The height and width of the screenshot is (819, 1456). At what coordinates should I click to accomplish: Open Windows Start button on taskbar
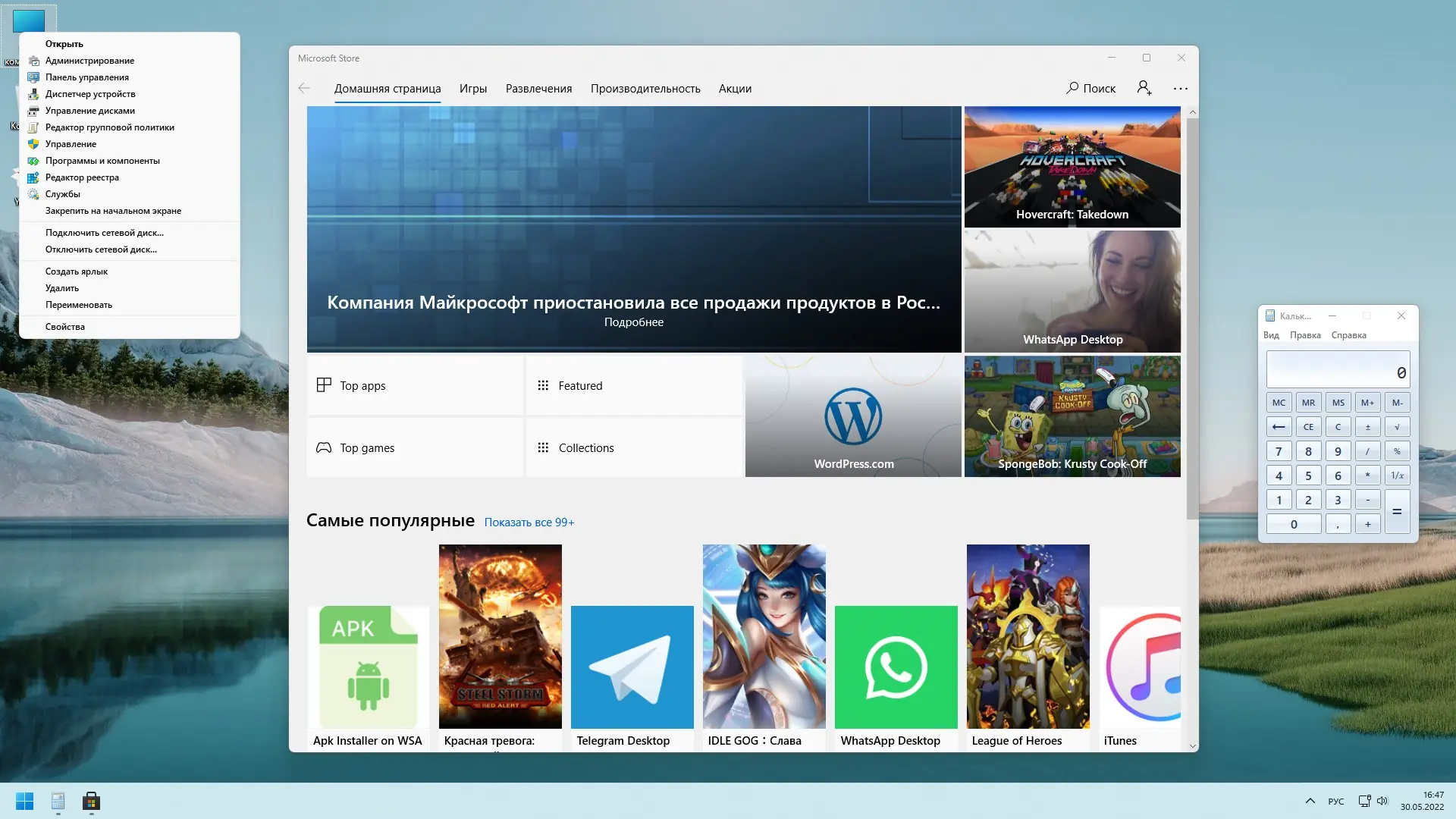coord(24,801)
